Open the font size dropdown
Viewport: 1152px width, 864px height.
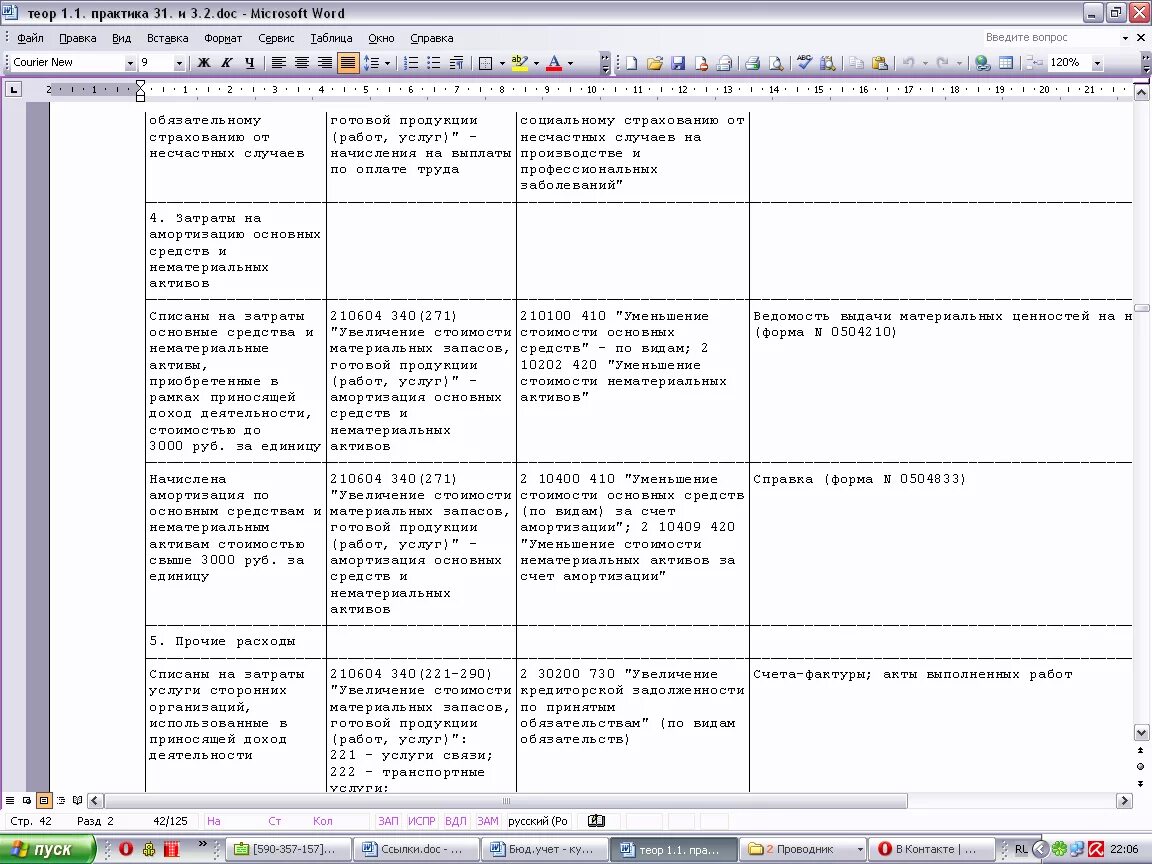click(x=179, y=63)
